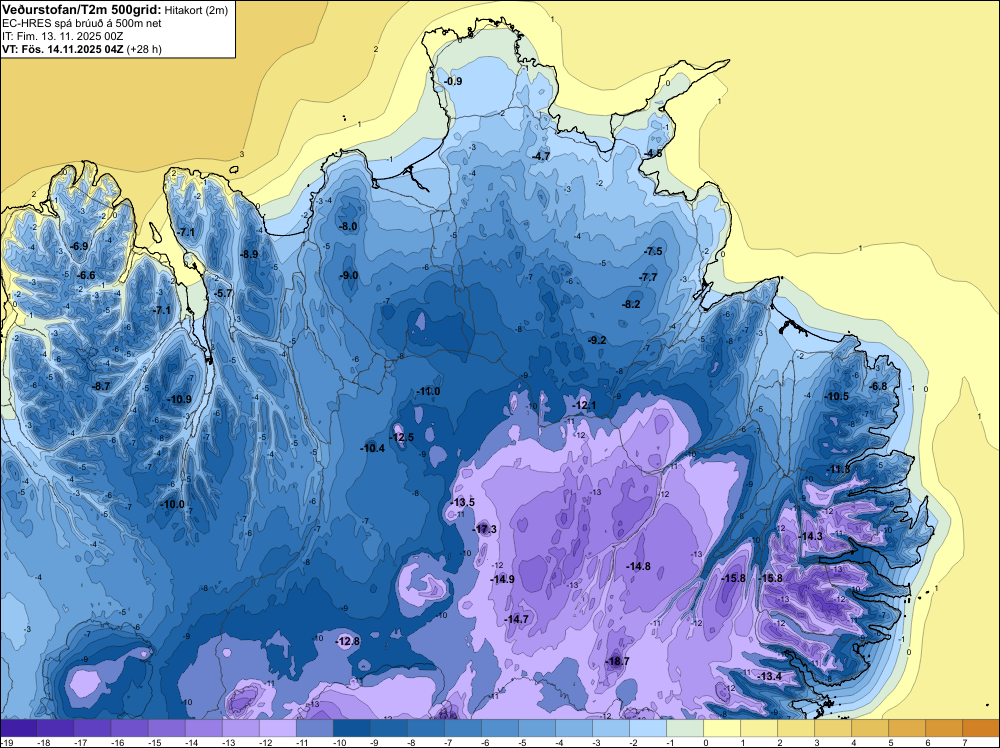Click the -12.8 temperature reading
The width and height of the screenshot is (1000, 748).
(x=348, y=641)
